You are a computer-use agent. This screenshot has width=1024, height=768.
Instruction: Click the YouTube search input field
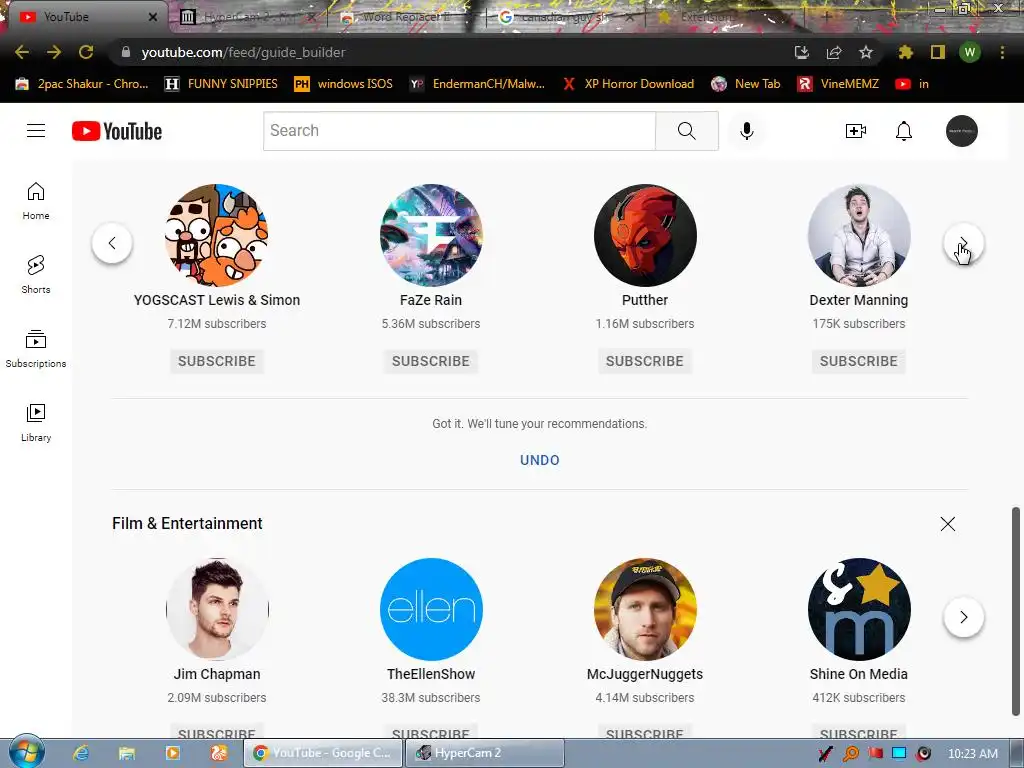coord(459,131)
